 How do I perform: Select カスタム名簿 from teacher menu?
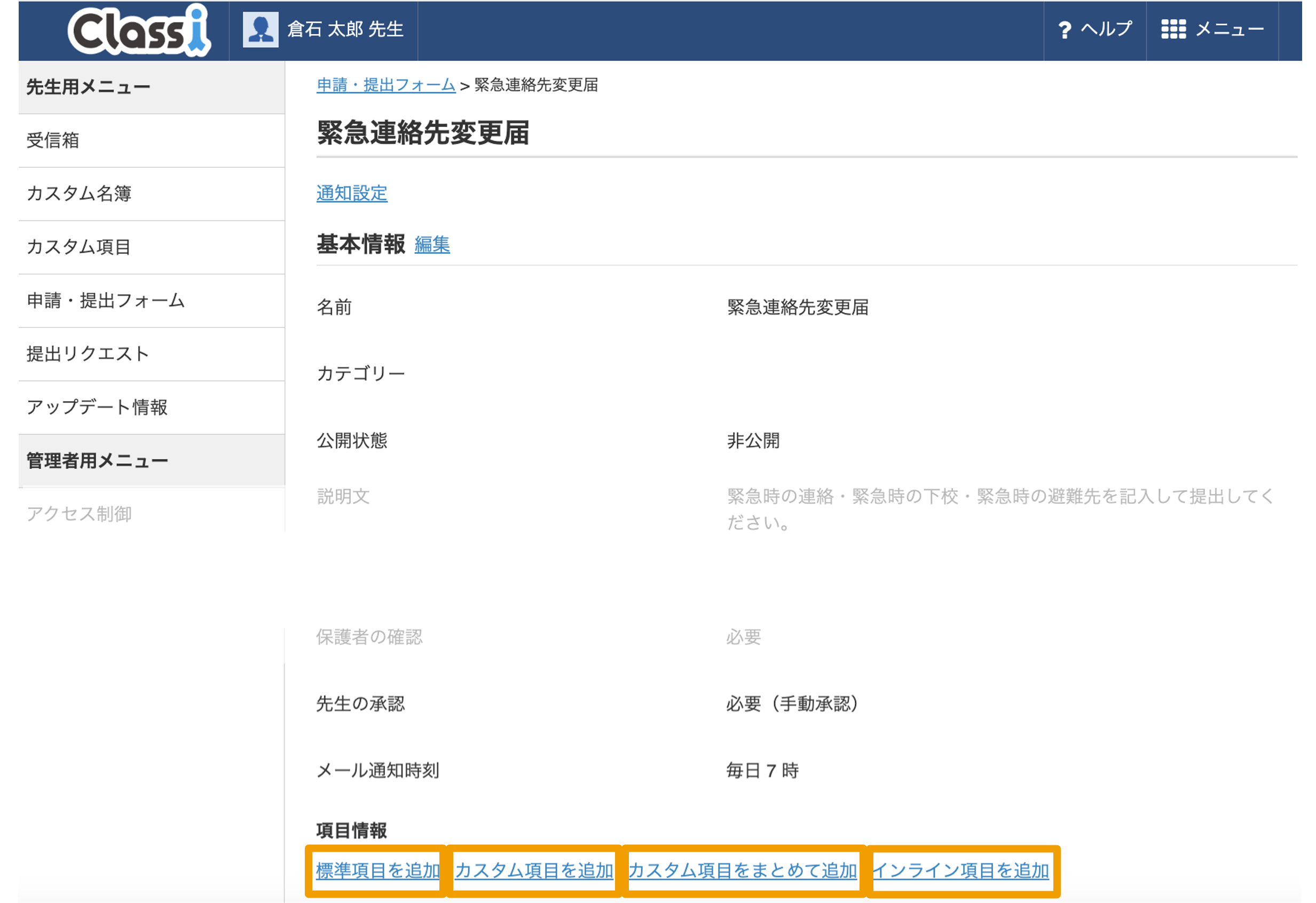click(78, 193)
